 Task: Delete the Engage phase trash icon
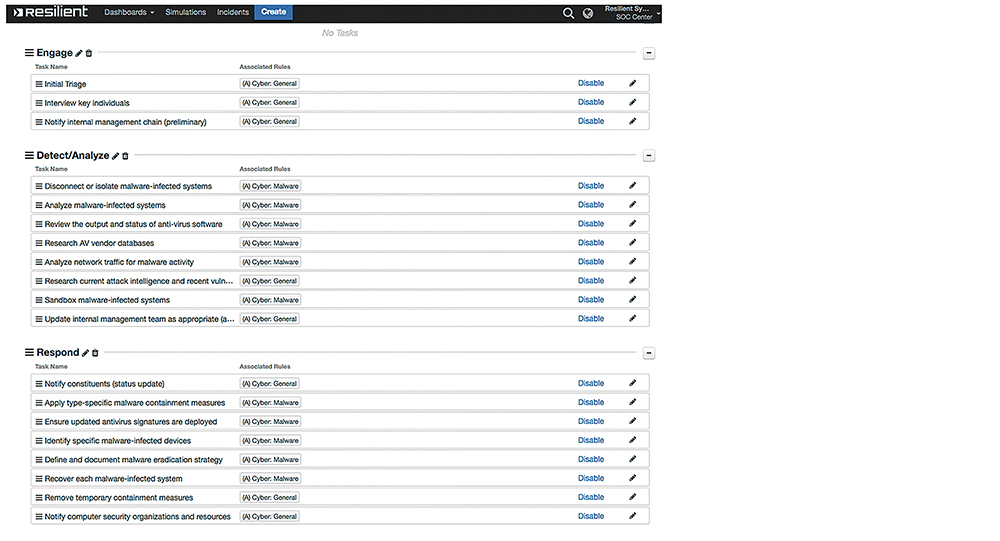tap(89, 53)
